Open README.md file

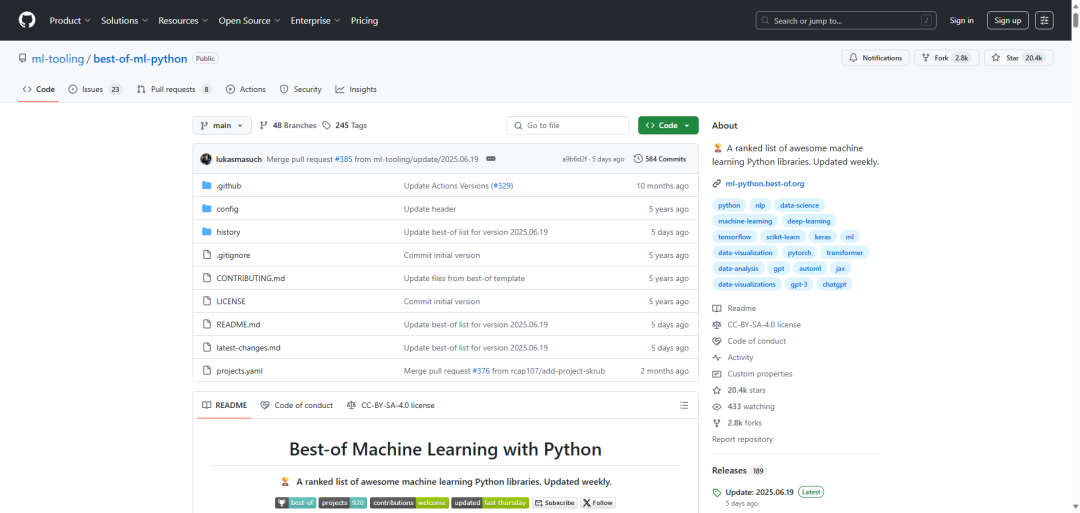[x=238, y=324]
